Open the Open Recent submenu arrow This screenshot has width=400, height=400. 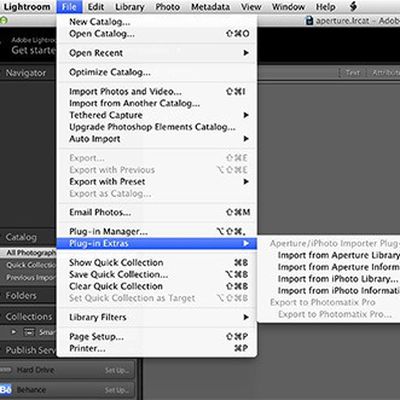pyautogui.click(x=246, y=53)
